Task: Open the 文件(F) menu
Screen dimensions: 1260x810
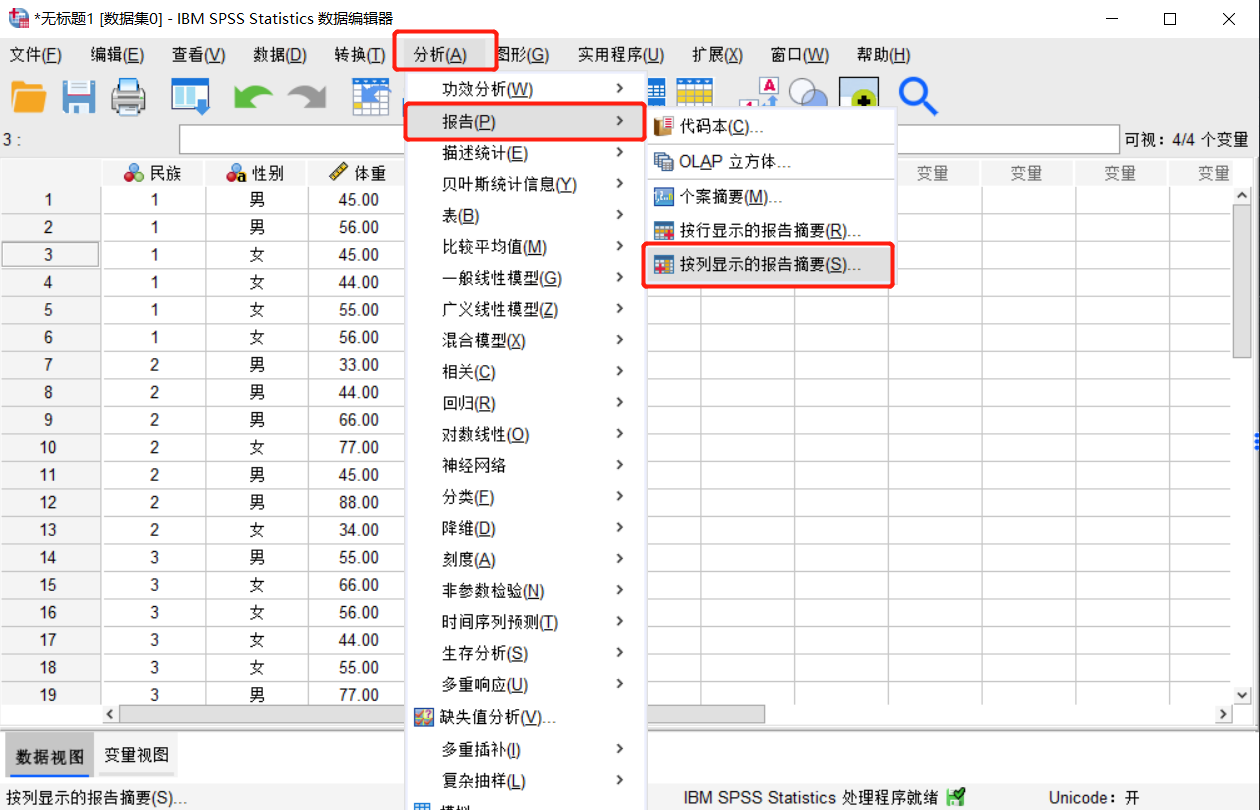Action: [36, 55]
